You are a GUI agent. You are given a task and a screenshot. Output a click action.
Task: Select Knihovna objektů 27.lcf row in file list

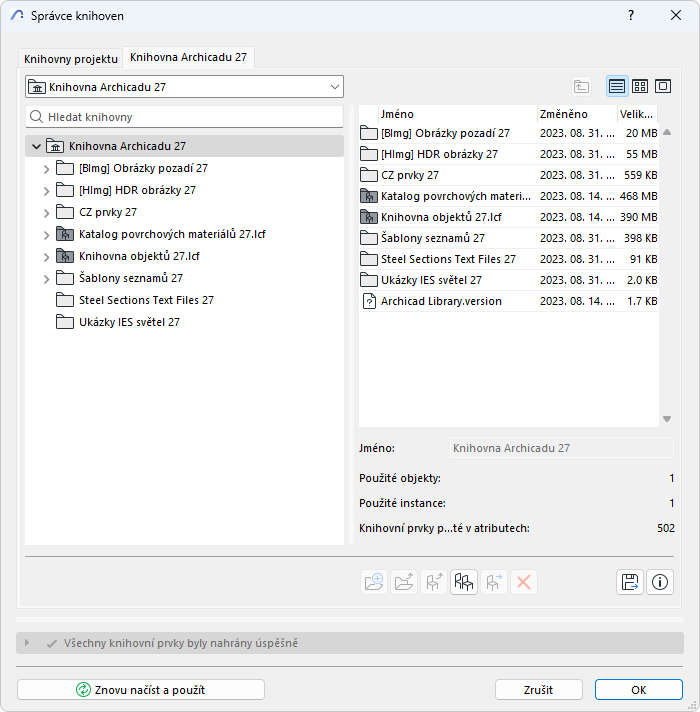pyautogui.click(x=508, y=217)
